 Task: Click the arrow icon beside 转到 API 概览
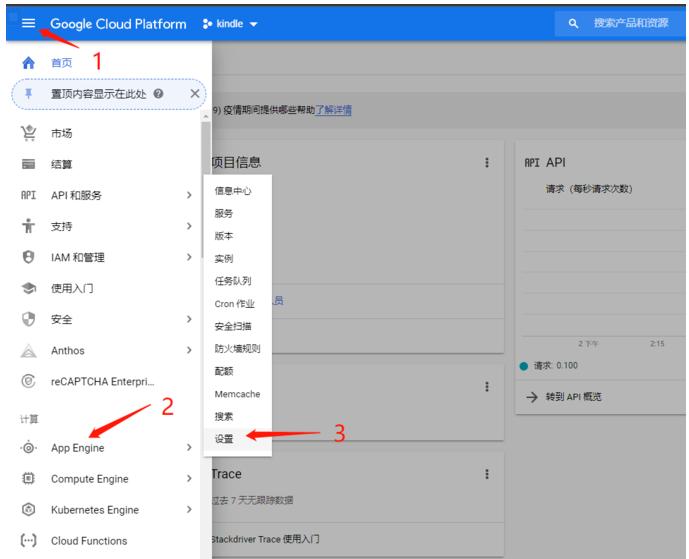pyautogui.click(x=532, y=397)
